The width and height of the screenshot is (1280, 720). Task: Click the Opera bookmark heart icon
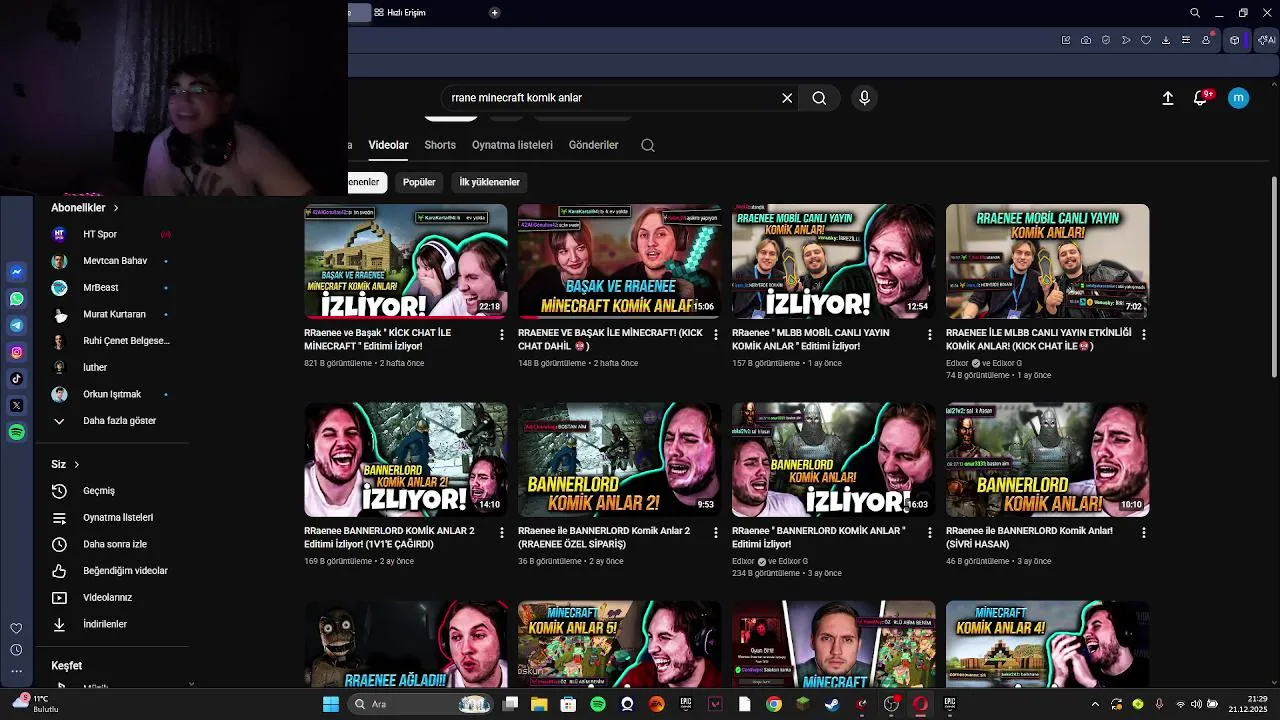point(1146,40)
